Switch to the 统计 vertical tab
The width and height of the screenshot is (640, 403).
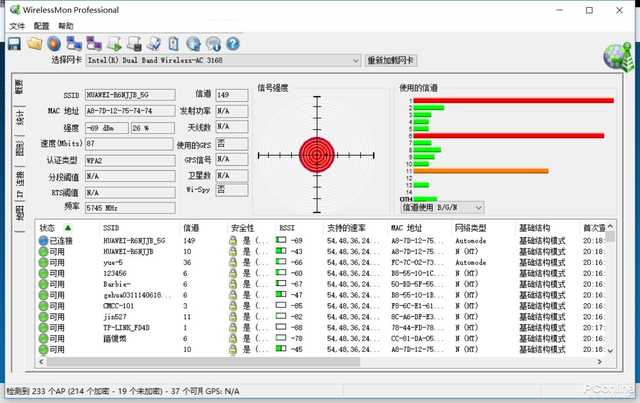pos(20,118)
